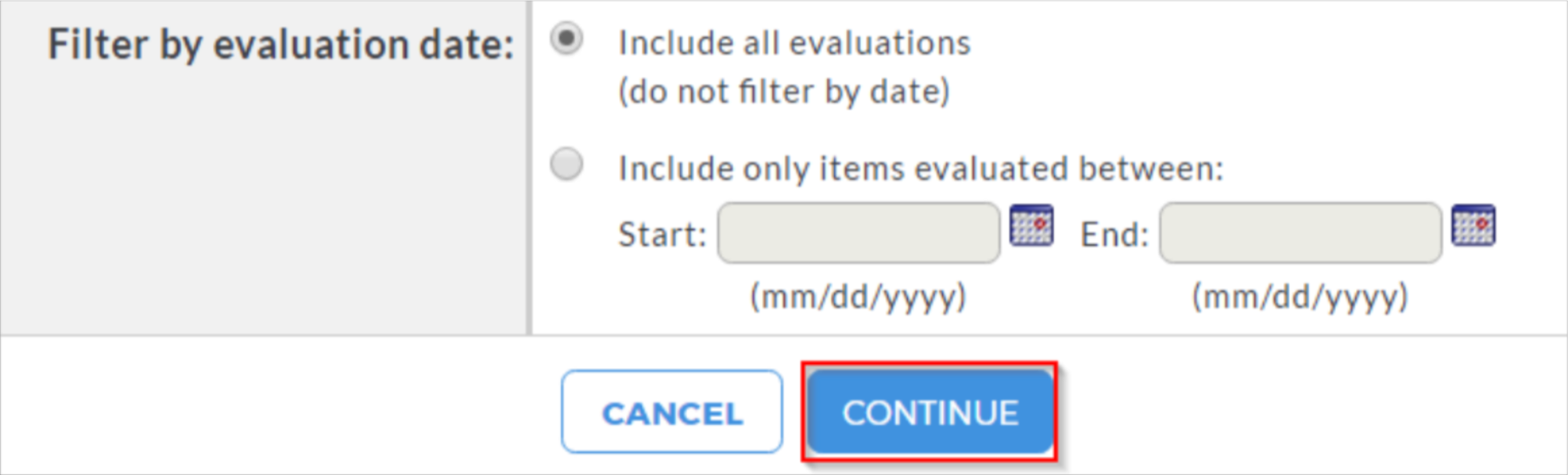The width and height of the screenshot is (1568, 475).
Task: Choose the option that skips date filtering
Action: click(566, 38)
